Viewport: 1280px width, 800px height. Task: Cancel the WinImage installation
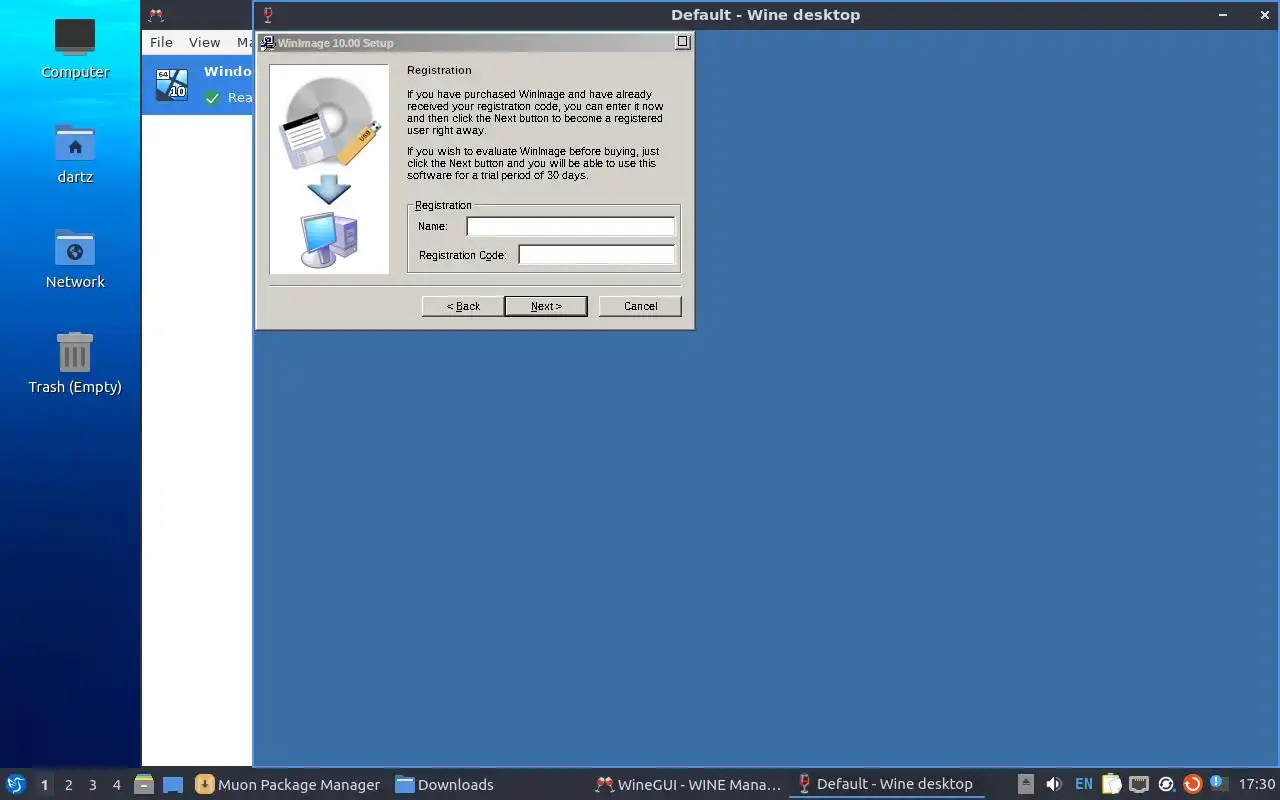[x=640, y=306]
